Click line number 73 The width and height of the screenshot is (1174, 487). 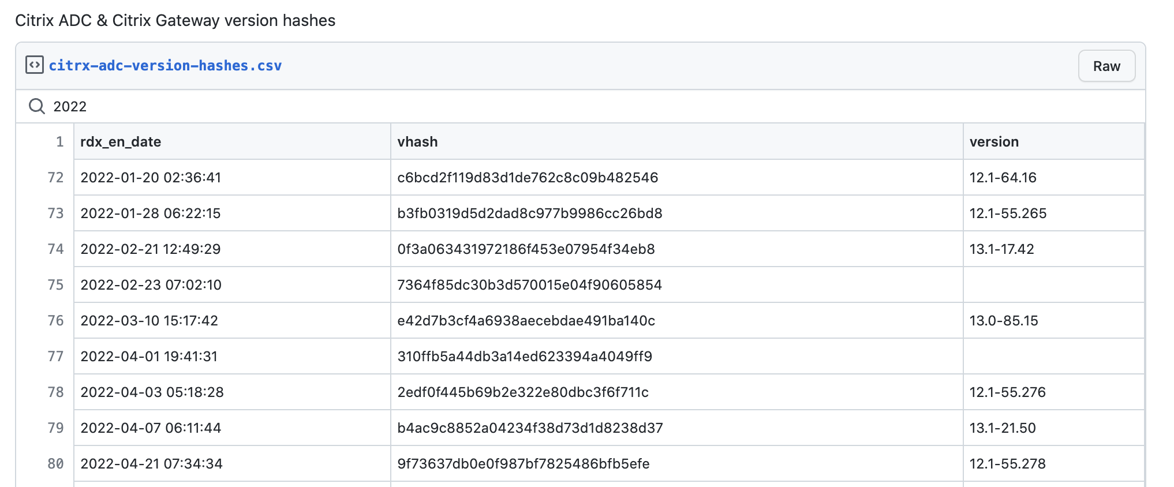tap(56, 214)
